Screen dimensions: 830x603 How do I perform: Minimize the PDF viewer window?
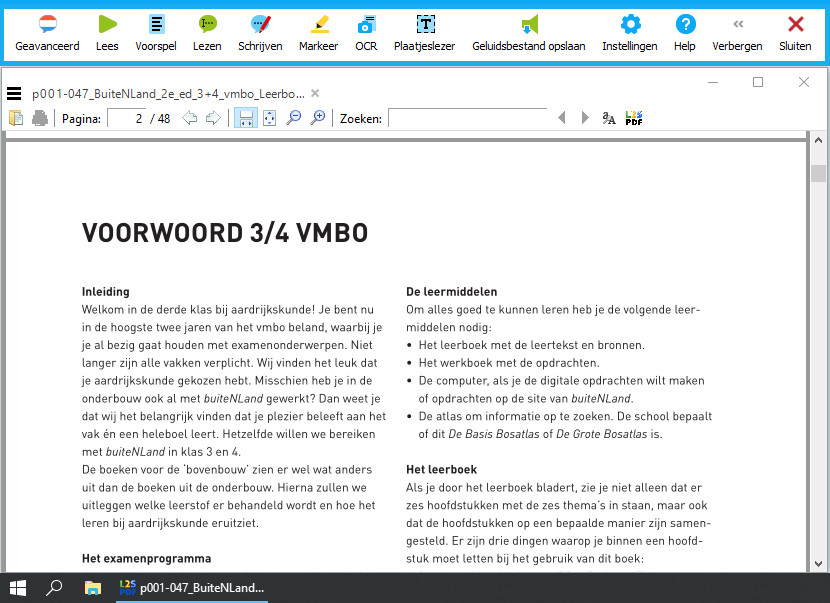point(713,82)
